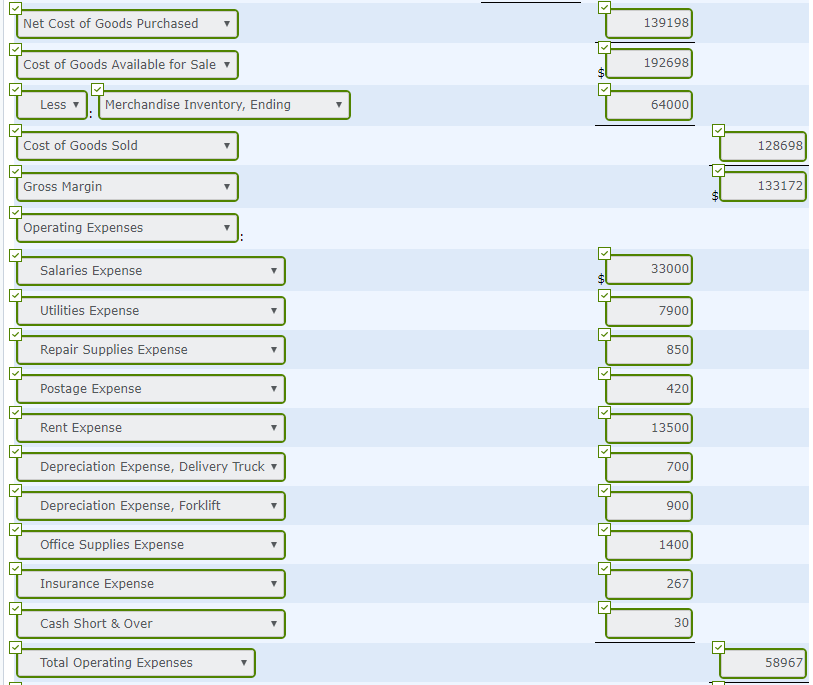Select the 700 Delivery Truck depreciation amount
Image resolution: width=813 pixels, height=685 pixels.
[648, 467]
